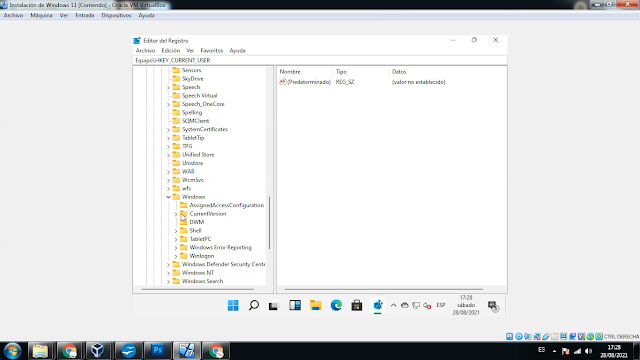Expand the Winlogon key
Image resolution: width=640 pixels, height=360 pixels.
[x=176, y=256]
